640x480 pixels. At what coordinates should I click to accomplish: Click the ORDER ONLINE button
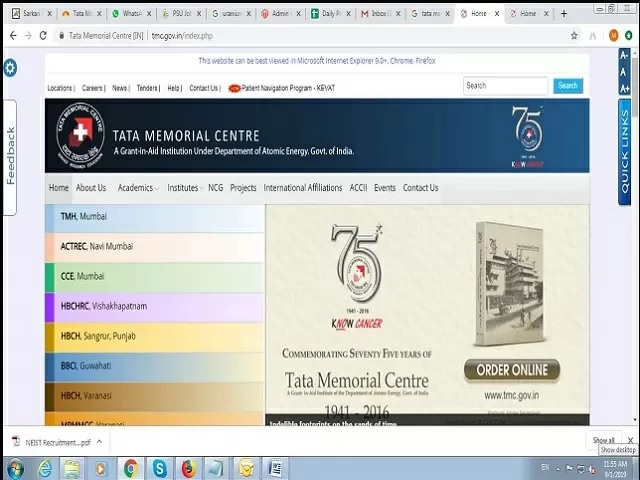click(x=511, y=370)
